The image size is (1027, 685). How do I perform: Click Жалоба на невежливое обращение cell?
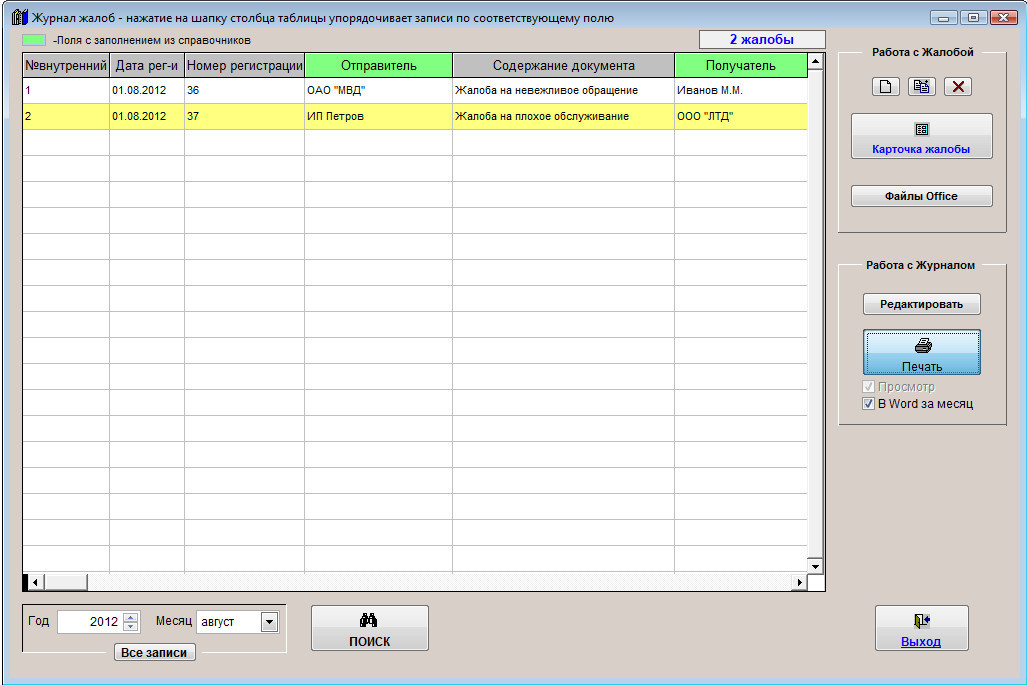point(563,90)
